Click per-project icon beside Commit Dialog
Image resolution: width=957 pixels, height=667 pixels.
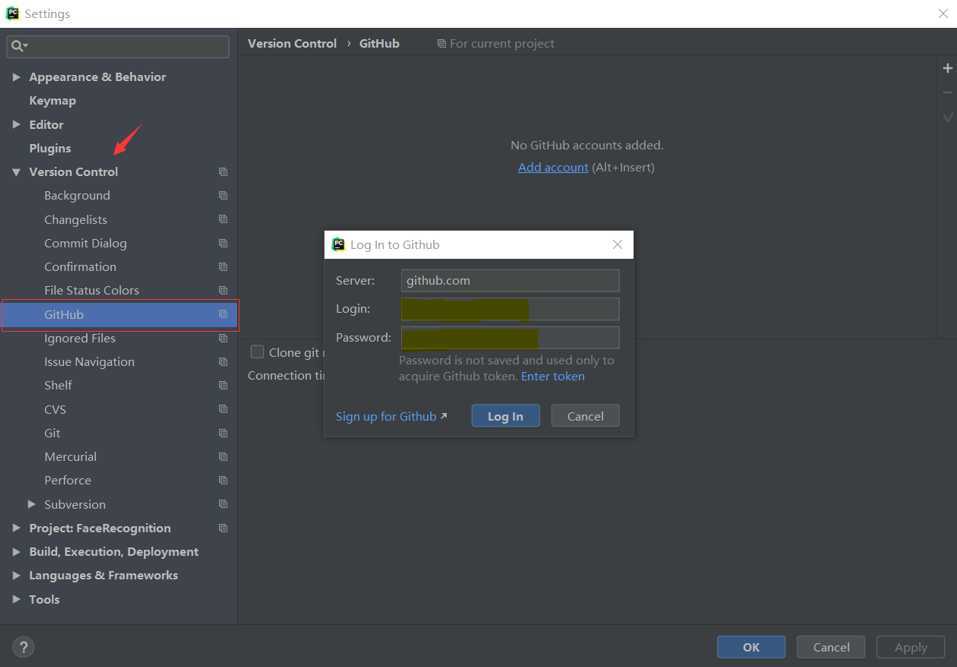click(x=223, y=243)
